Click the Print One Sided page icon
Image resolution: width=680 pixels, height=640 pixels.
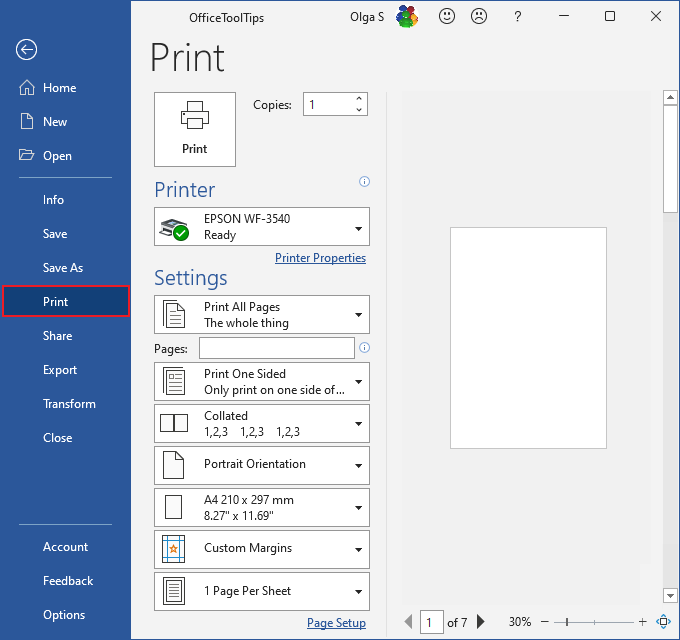click(174, 382)
